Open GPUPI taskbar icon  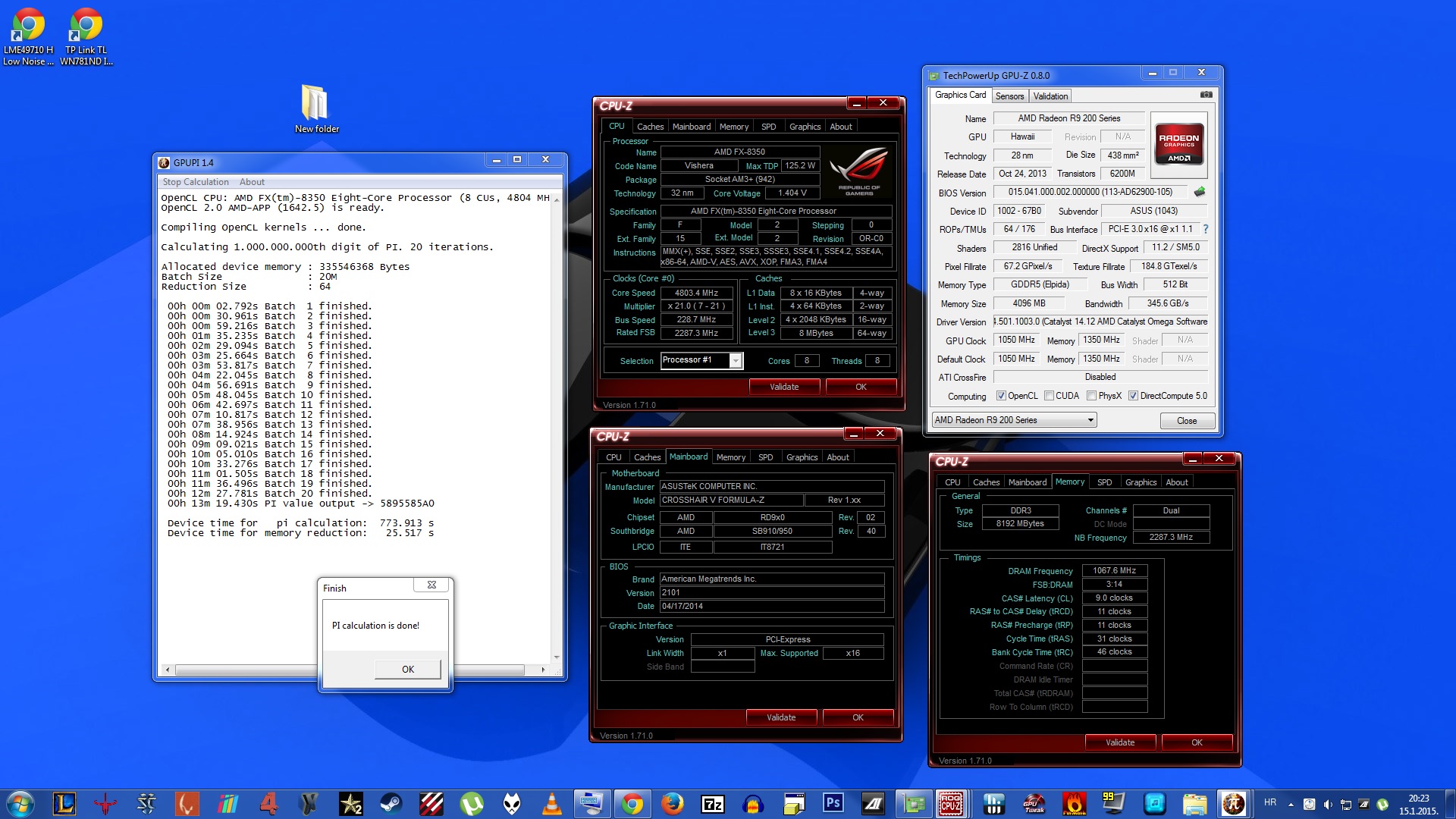click(x=1233, y=803)
